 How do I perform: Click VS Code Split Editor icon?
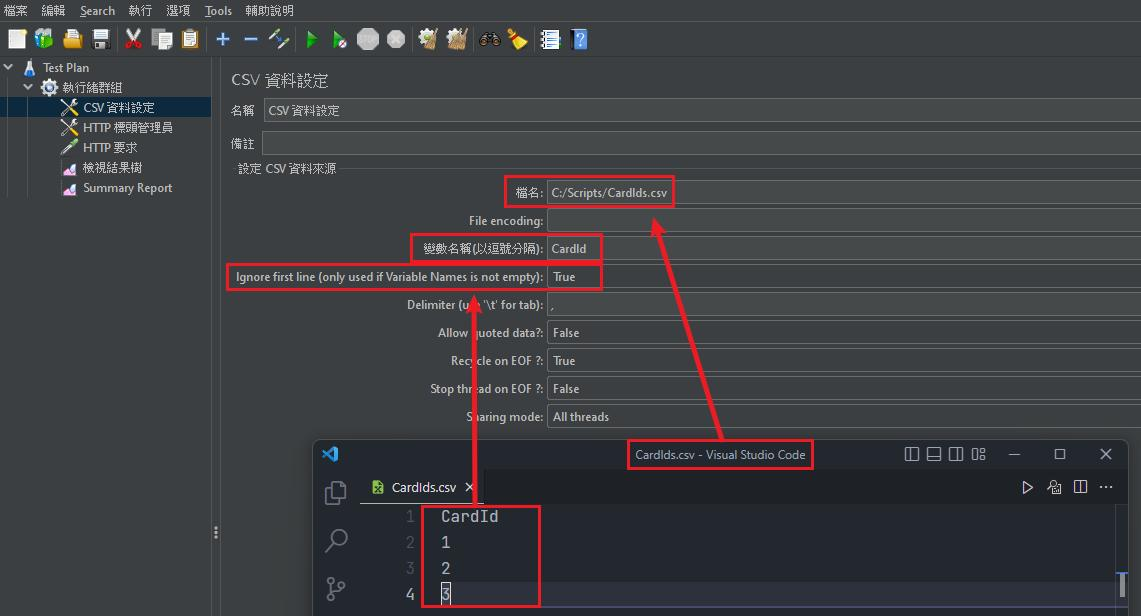click(x=1081, y=487)
